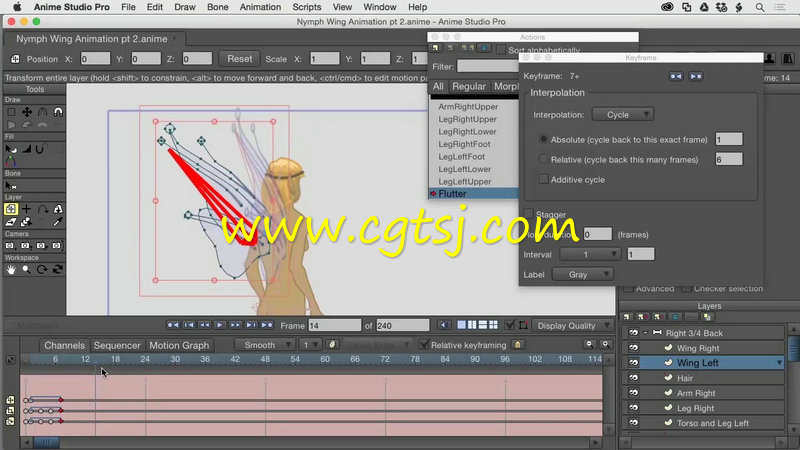800x450 pixels.
Task: Select the highlighted Transform Layer tool
Action: tap(11, 209)
